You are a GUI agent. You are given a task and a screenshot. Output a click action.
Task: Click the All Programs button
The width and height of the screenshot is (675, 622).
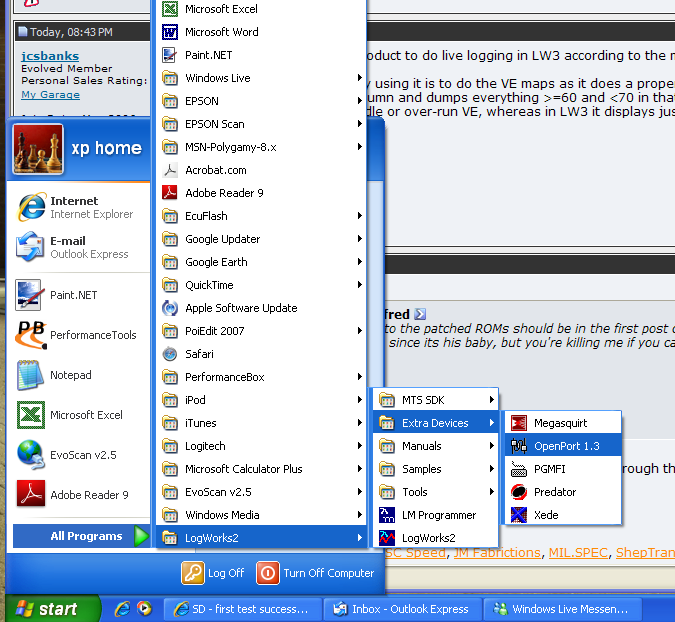(81, 536)
